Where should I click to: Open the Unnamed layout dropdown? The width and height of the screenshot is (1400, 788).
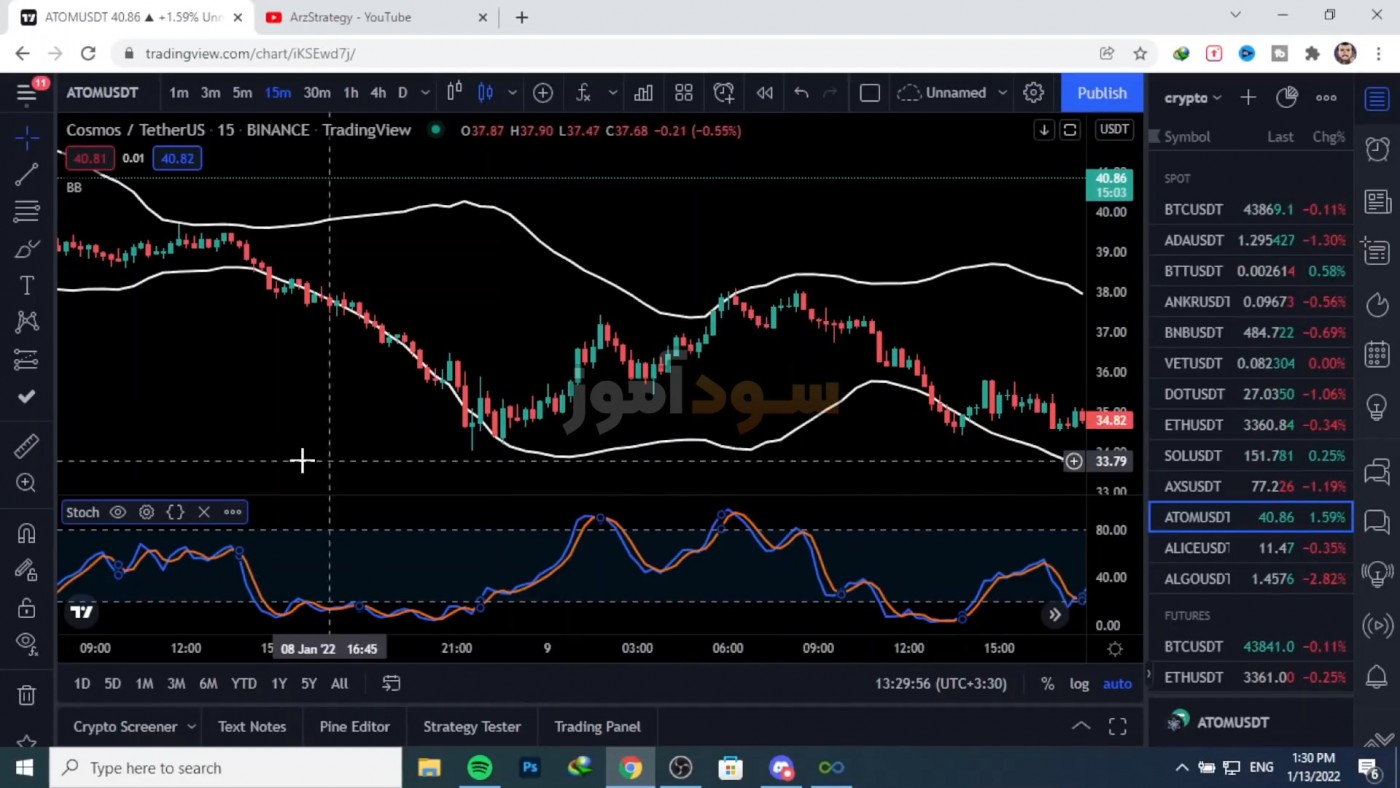tap(952, 93)
